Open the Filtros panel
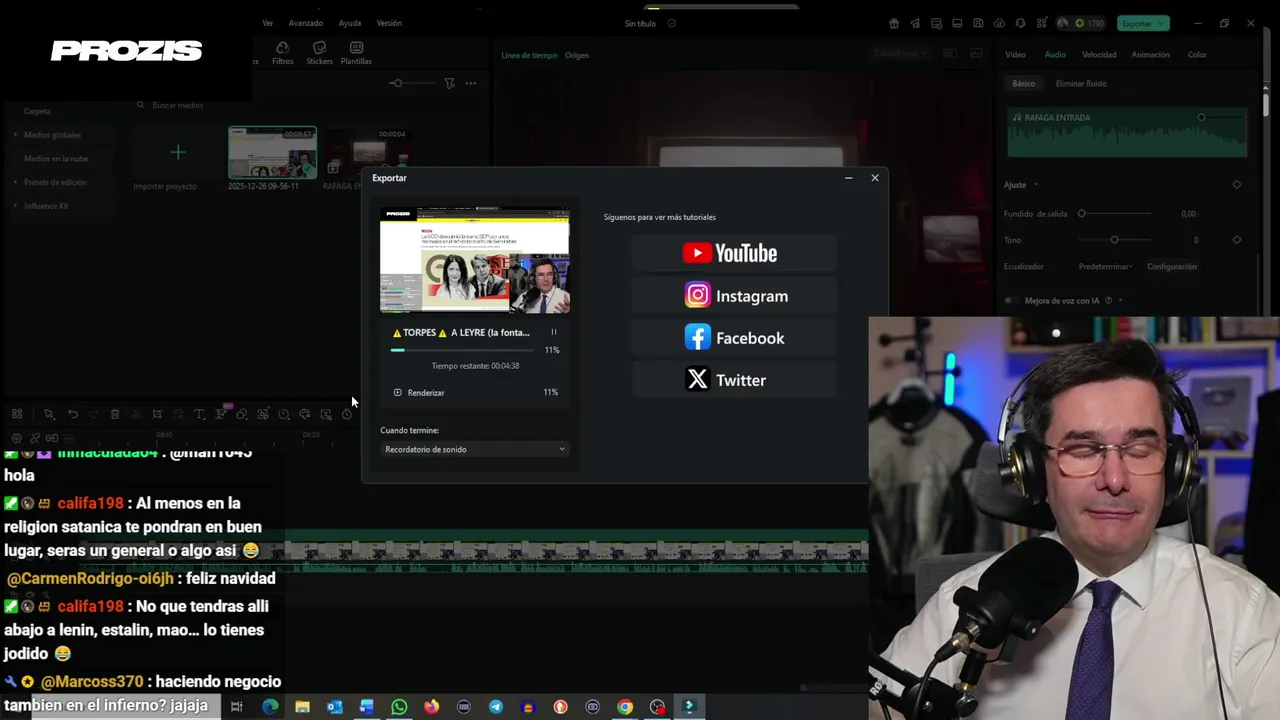Viewport: 1280px width, 720px height. (283, 53)
